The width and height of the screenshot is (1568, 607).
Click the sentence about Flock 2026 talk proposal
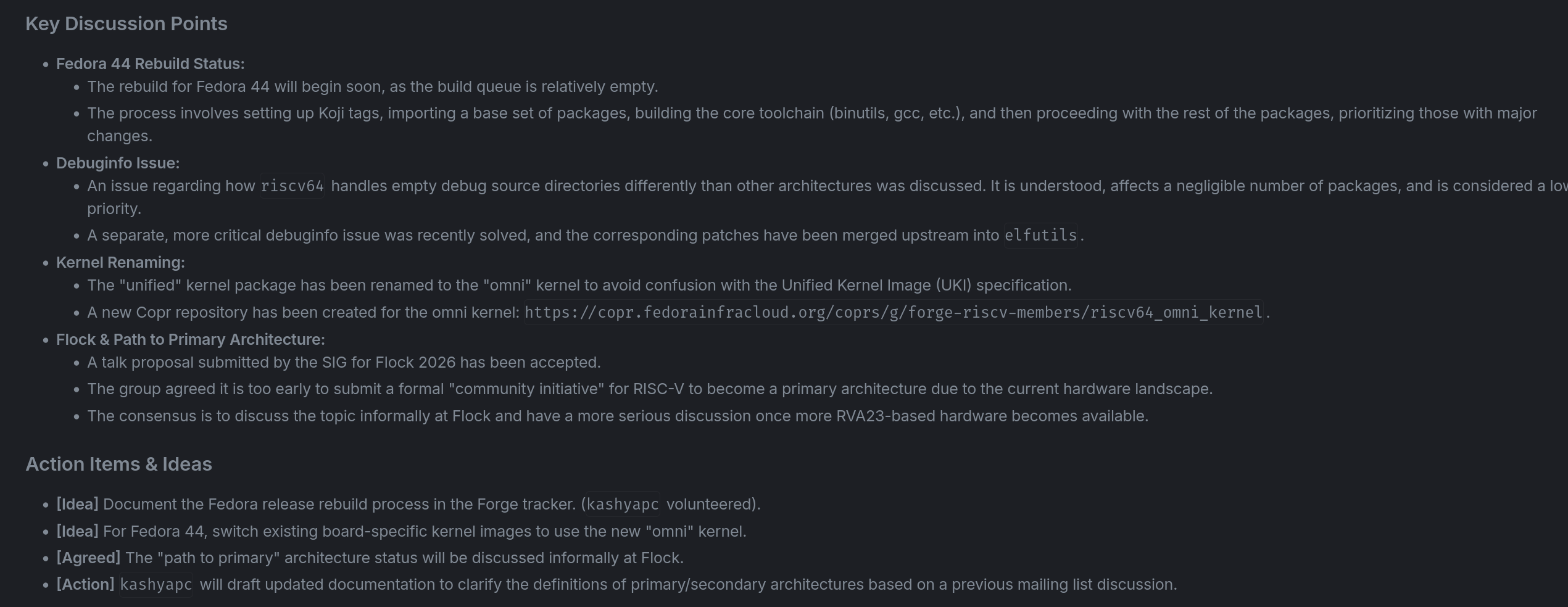(344, 362)
